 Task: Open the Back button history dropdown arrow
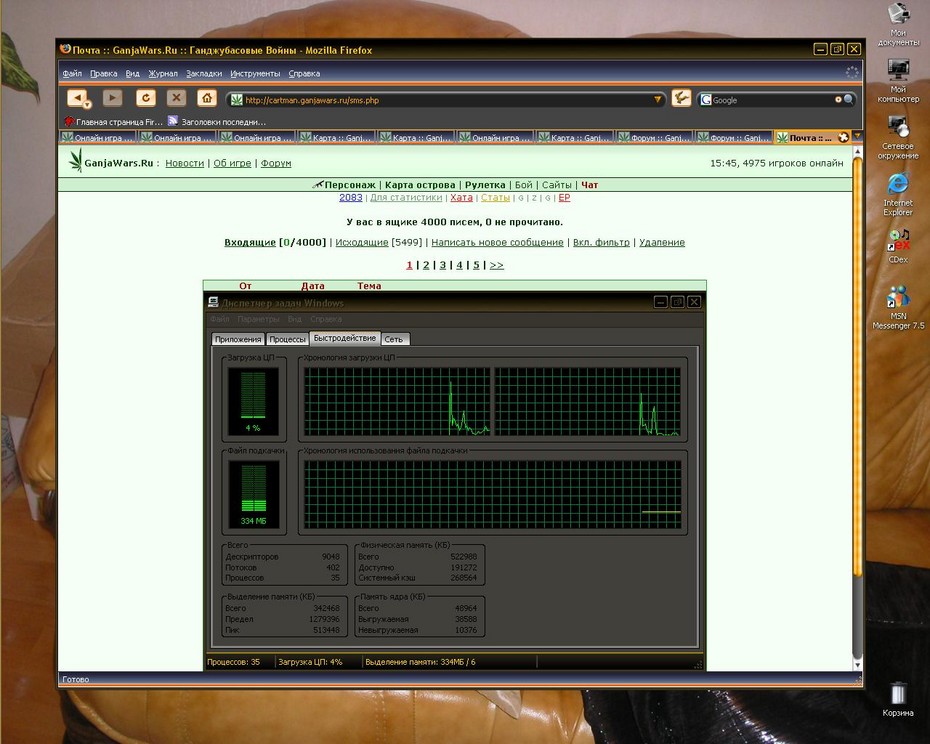(87, 105)
